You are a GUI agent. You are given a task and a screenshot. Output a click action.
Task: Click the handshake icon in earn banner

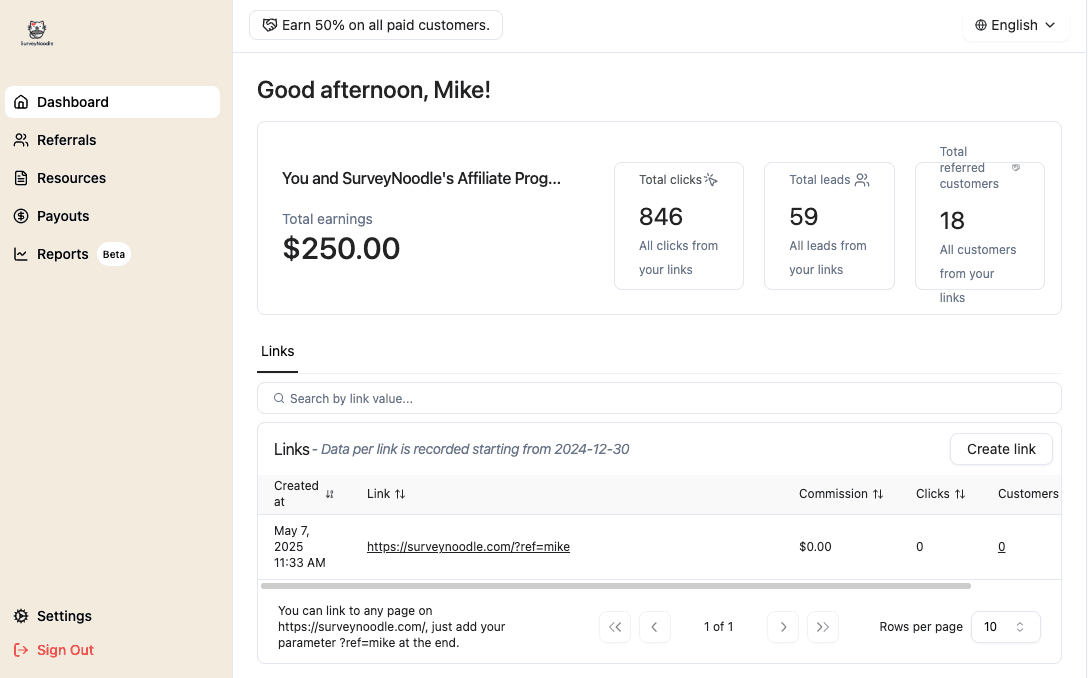click(x=270, y=25)
